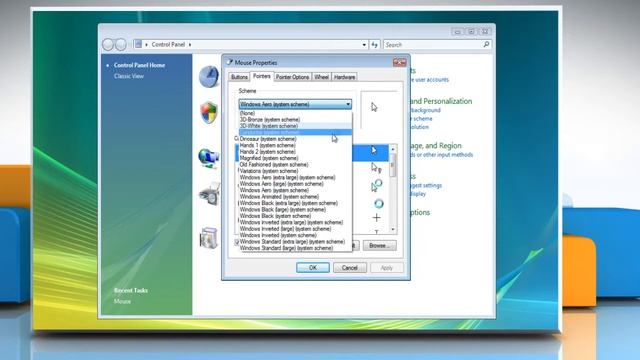Choose Windows Aero (large) scheme
This screenshot has width=640, height=360.
coord(295,184)
